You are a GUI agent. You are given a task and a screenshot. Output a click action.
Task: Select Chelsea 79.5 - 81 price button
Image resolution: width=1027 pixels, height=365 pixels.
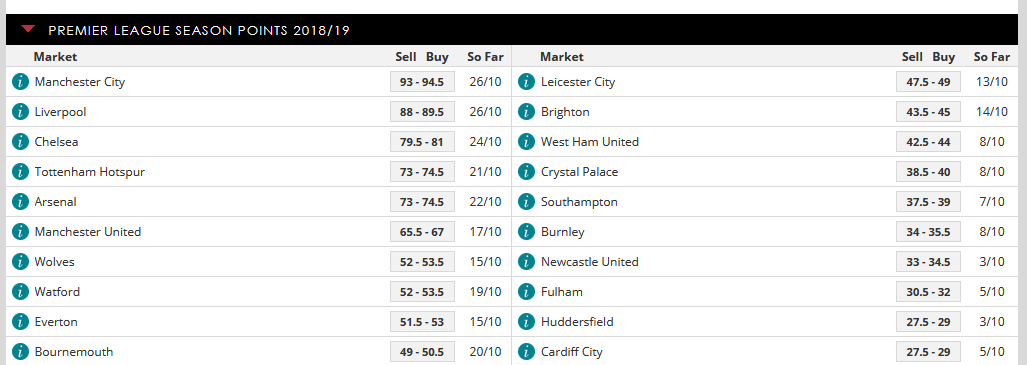click(x=422, y=142)
